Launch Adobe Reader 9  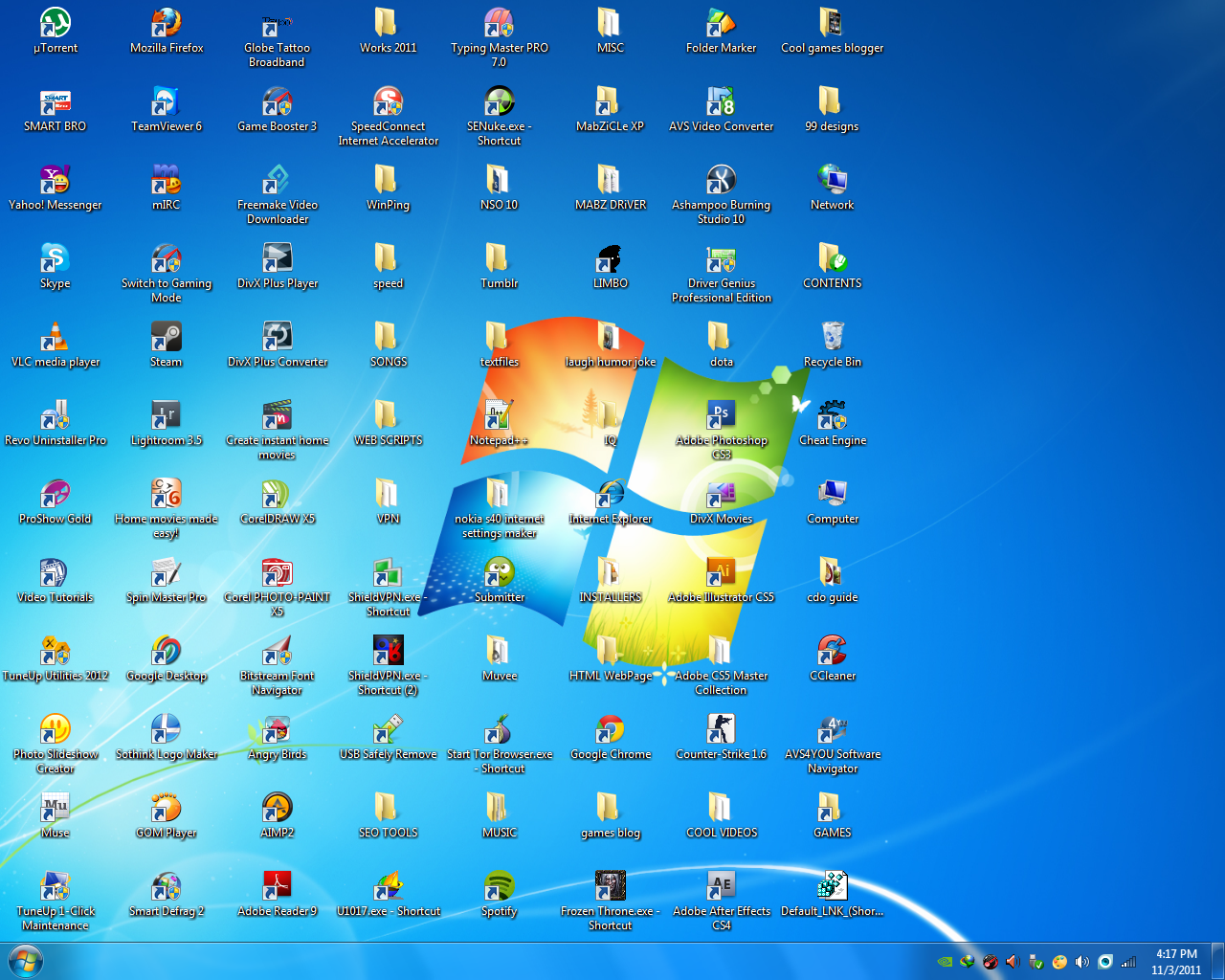[277, 886]
